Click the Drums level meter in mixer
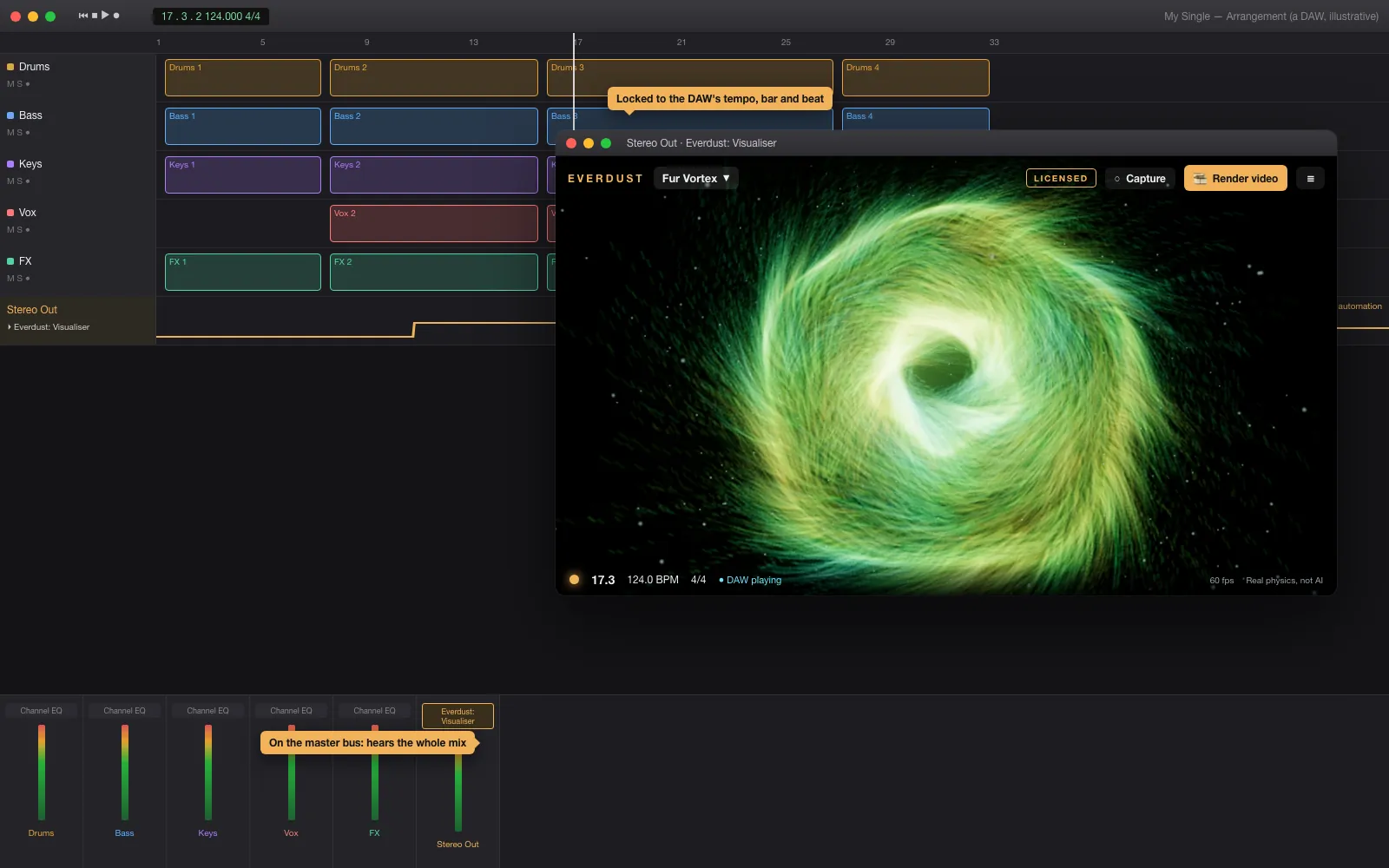 tap(41, 773)
